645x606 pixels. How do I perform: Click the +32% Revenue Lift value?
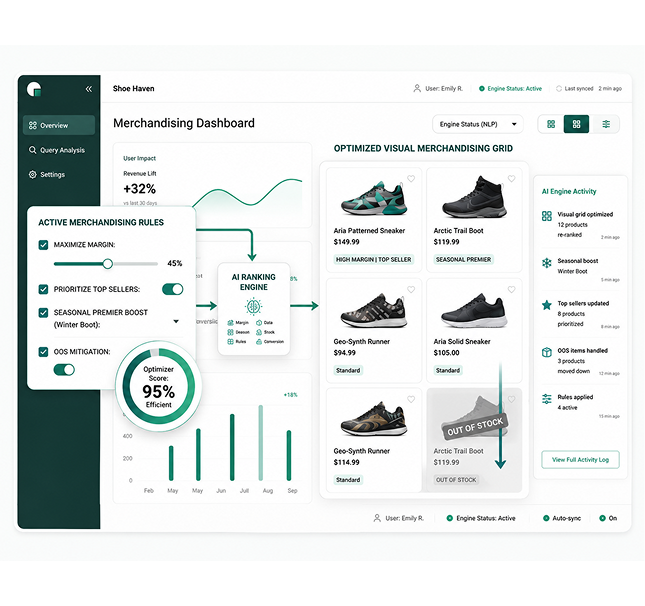coord(140,189)
